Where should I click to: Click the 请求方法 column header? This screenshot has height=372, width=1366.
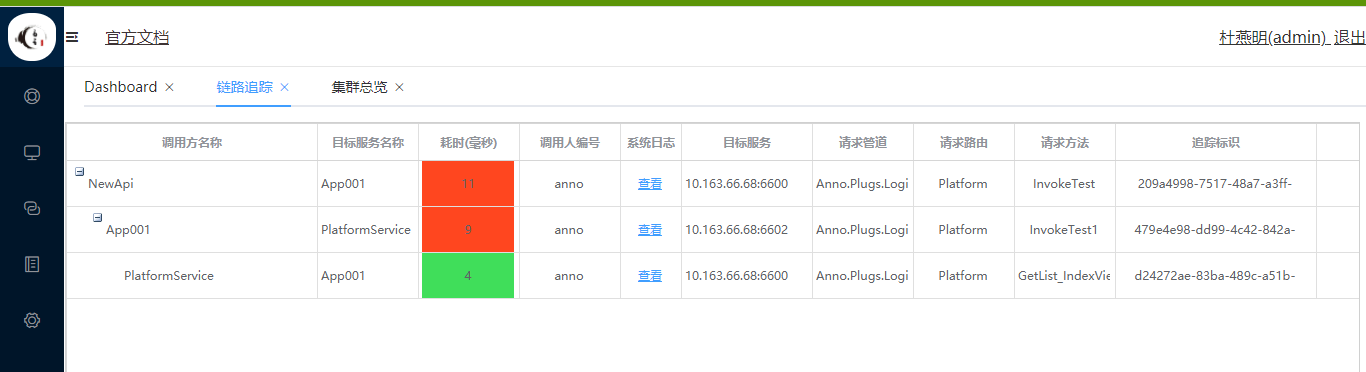(1065, 143)
